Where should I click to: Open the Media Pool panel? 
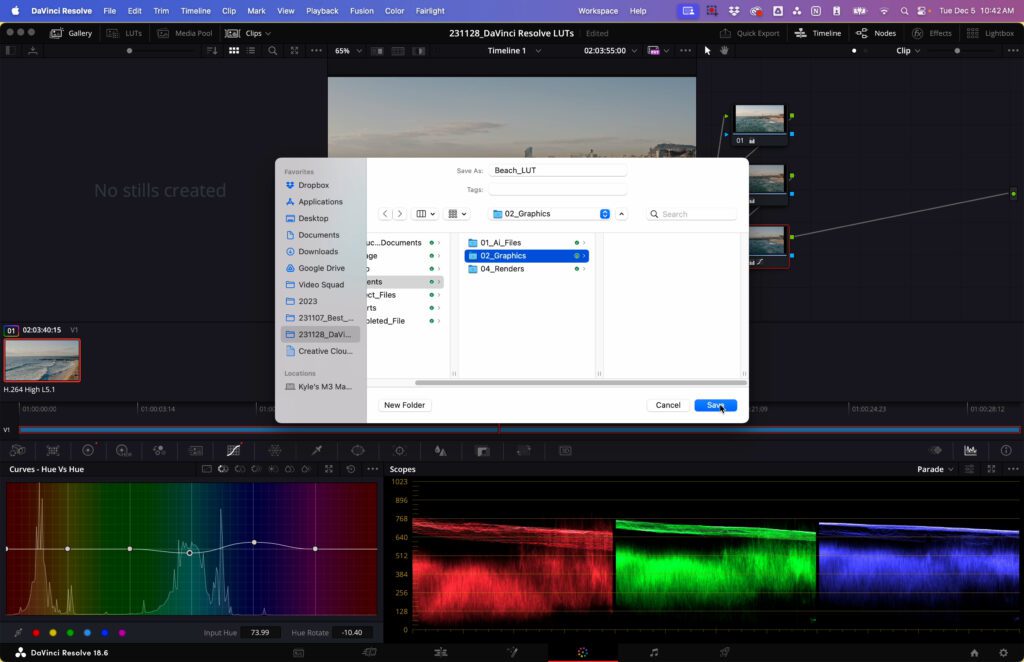pos(185,33)
